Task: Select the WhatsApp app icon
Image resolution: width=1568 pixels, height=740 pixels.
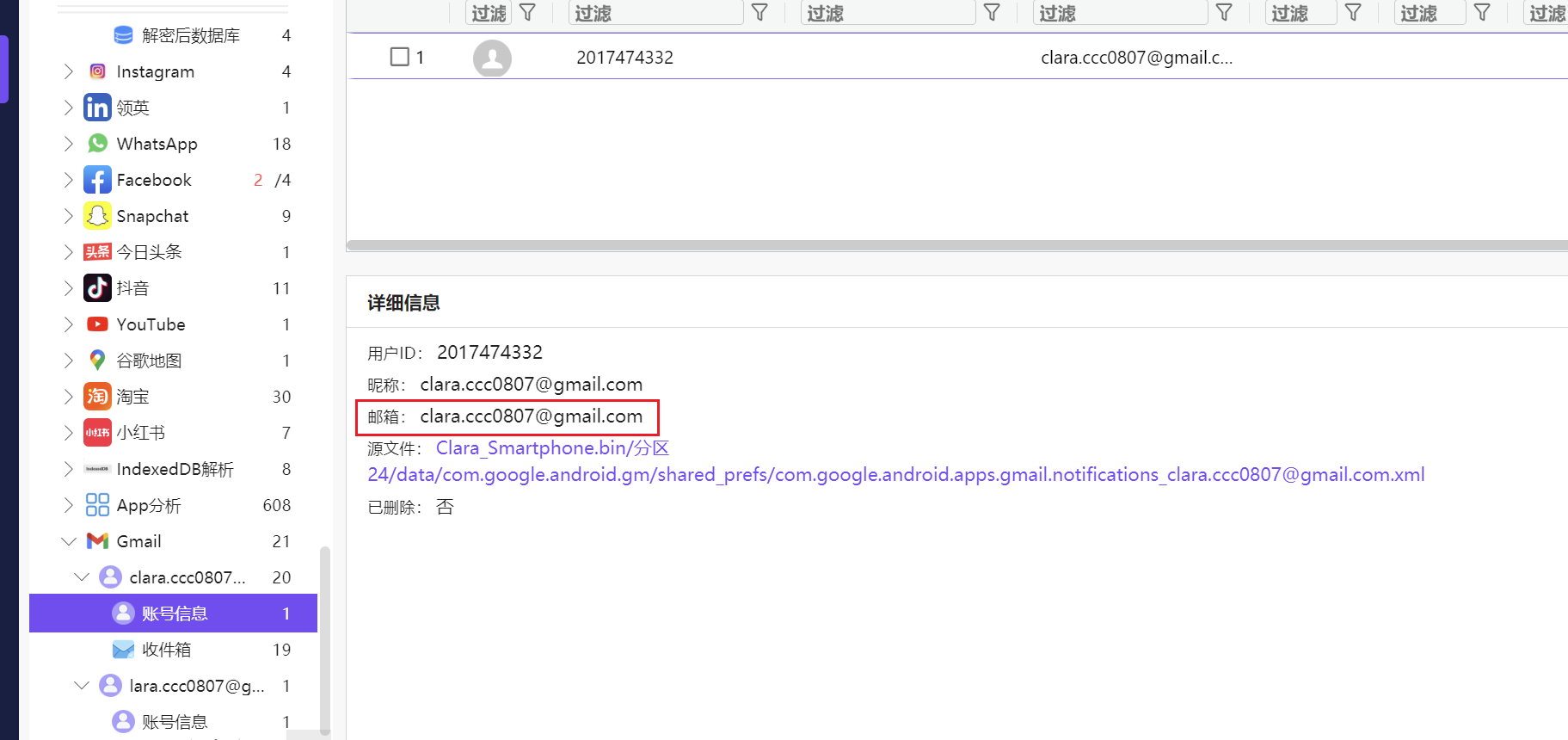Action: (97, 144)
